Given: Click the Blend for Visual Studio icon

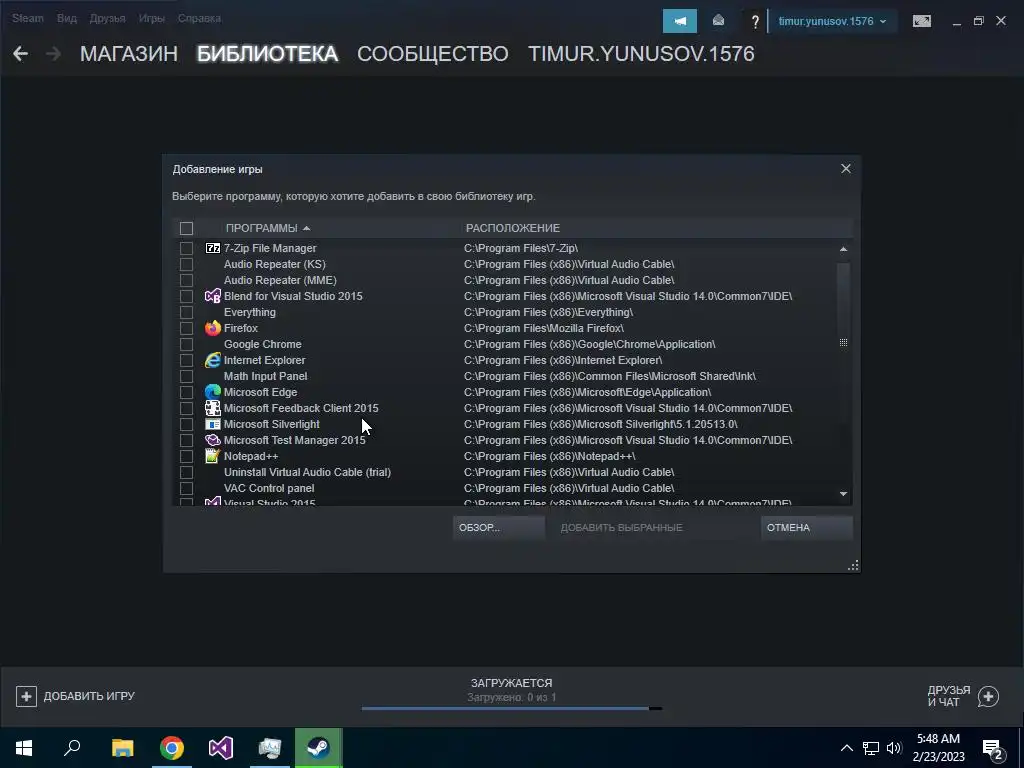Looking at the screenshot, I should coord(213,296).
